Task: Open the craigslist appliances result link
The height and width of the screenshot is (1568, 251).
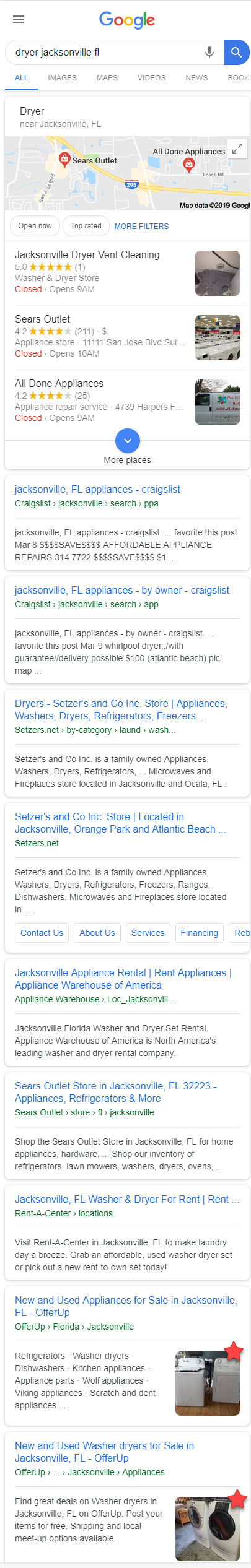Action: [97, 489]
